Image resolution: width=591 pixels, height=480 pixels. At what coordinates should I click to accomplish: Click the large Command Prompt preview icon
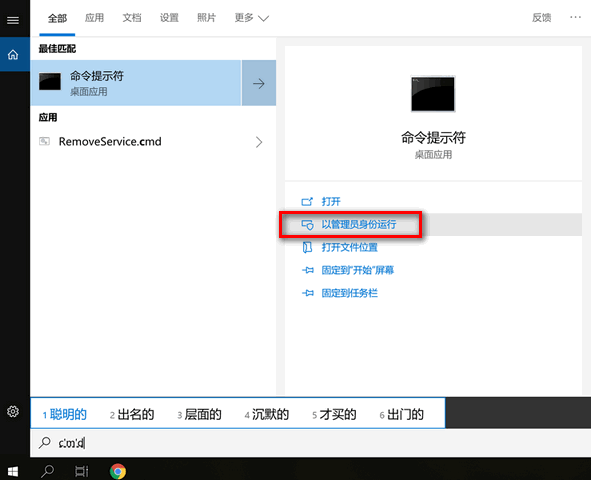[433, 94]
